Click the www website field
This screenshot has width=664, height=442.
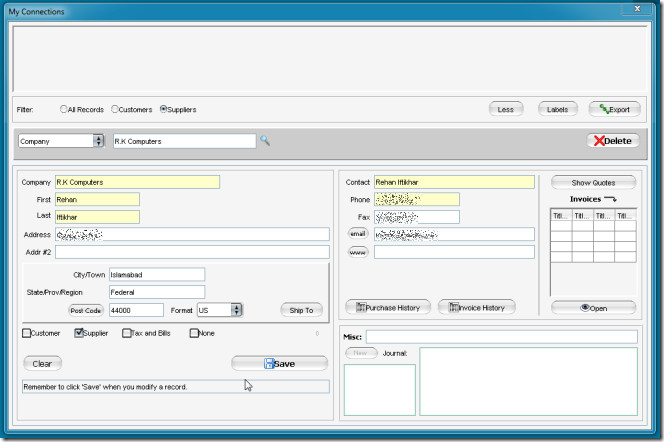tap(454, 252)
